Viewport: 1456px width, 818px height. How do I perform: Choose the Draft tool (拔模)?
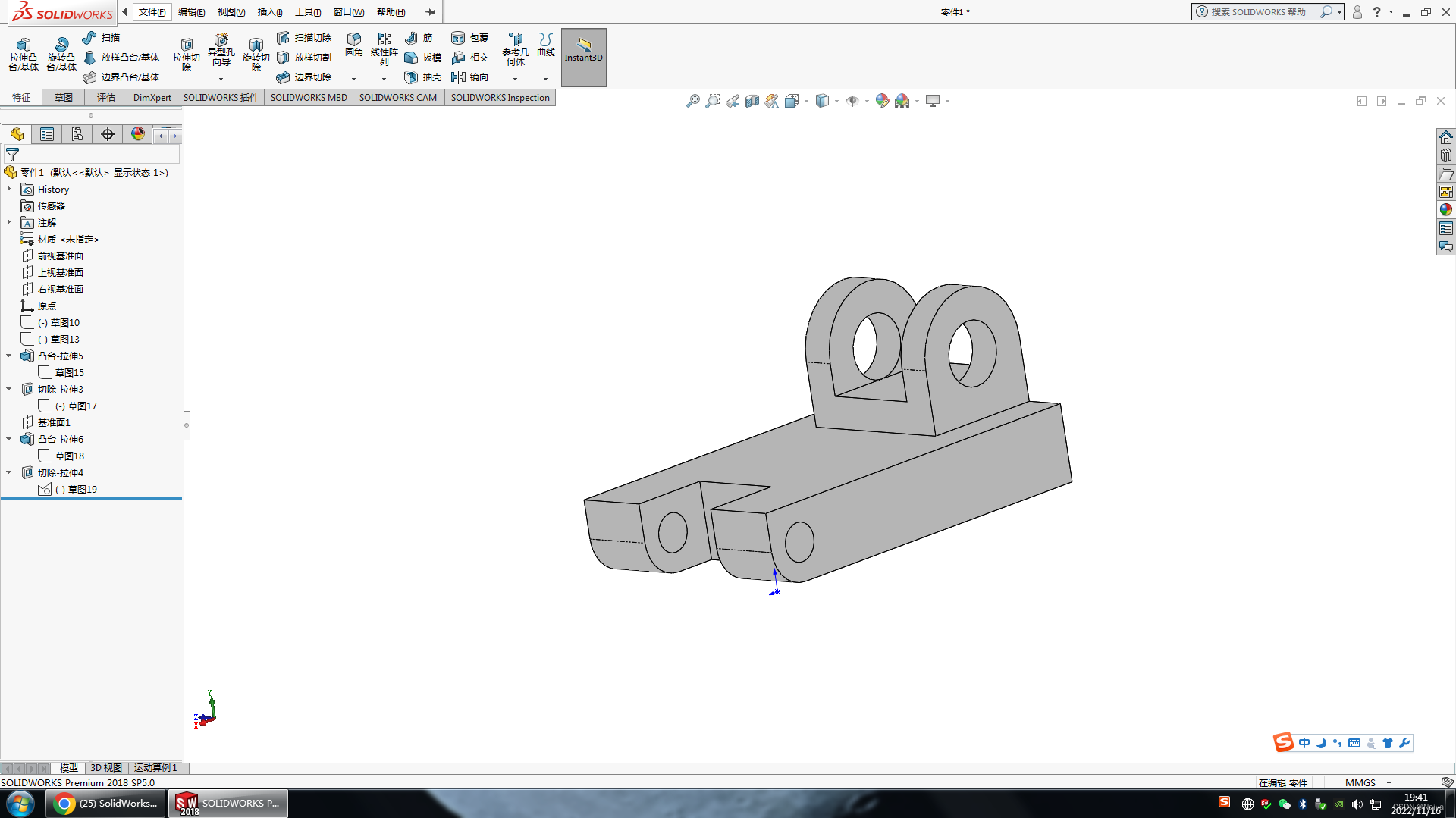423,57
